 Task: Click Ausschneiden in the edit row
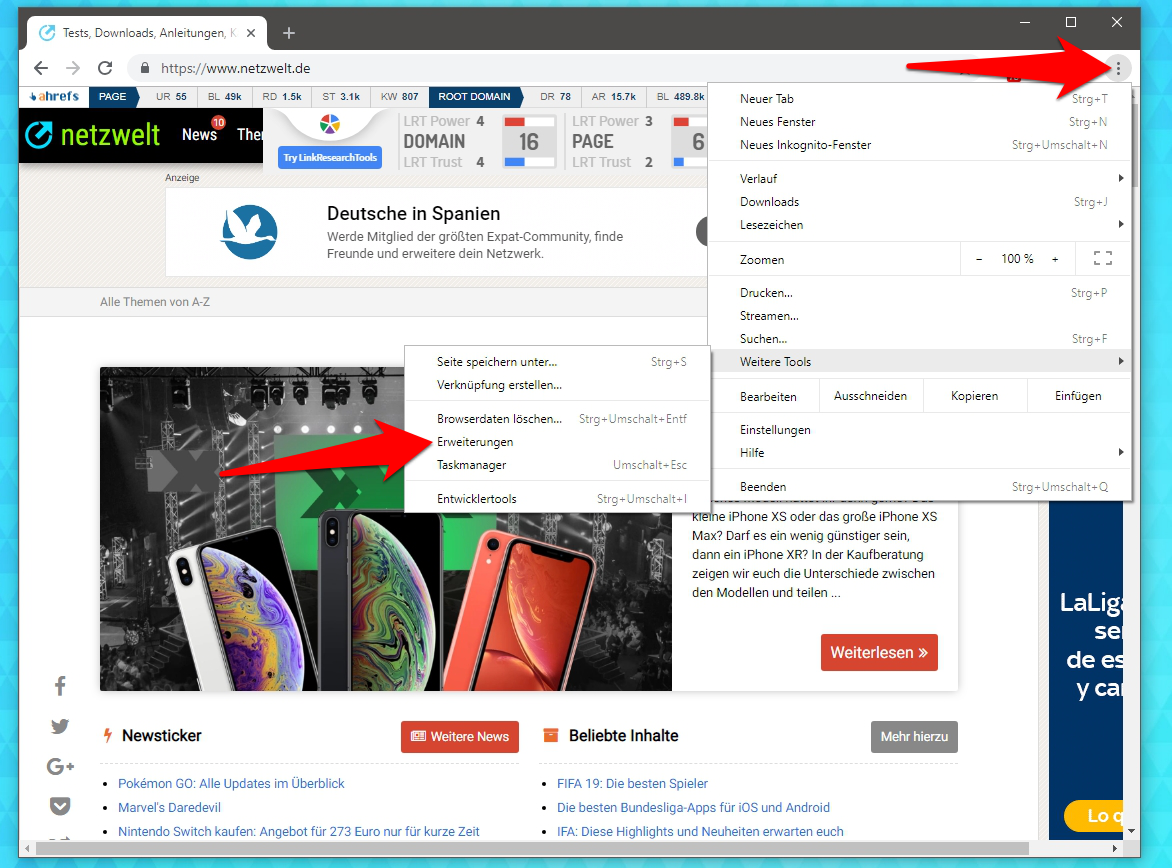[x=871, y=396]
